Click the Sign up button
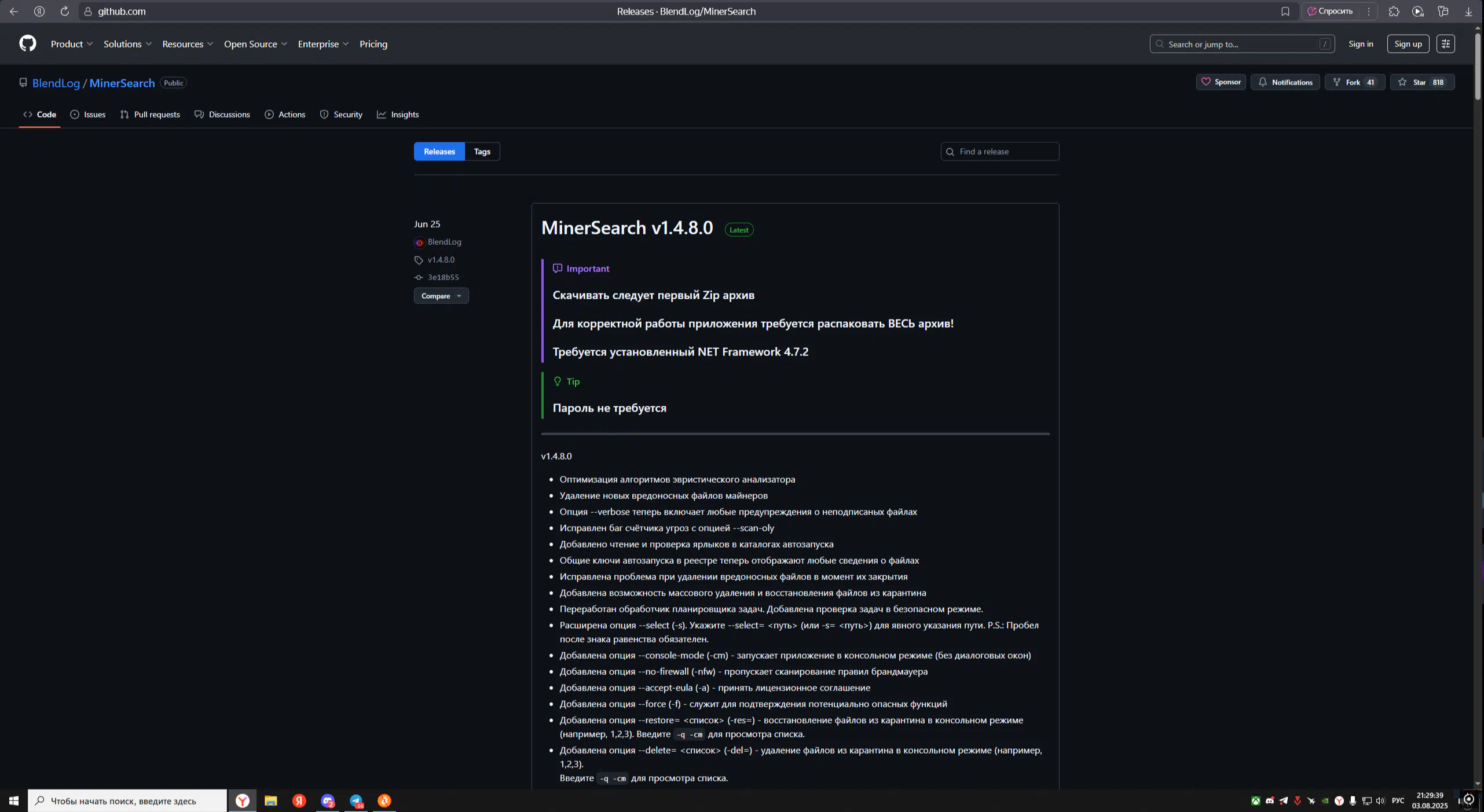 1408,44
